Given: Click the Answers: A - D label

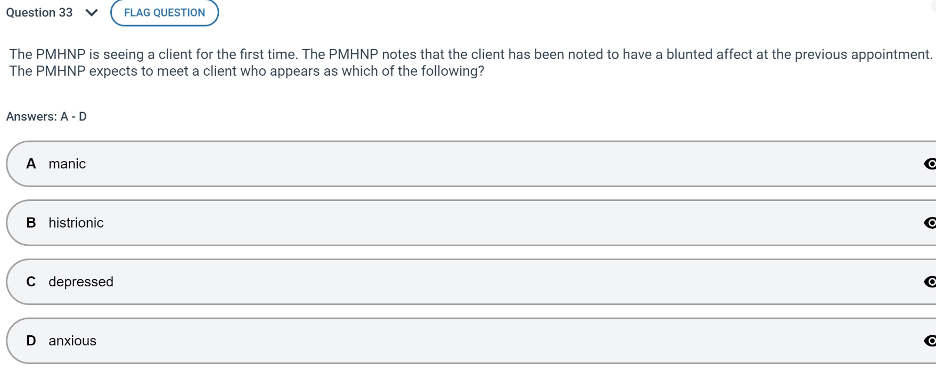Looking at the screenshot, I should coord(46,116).
